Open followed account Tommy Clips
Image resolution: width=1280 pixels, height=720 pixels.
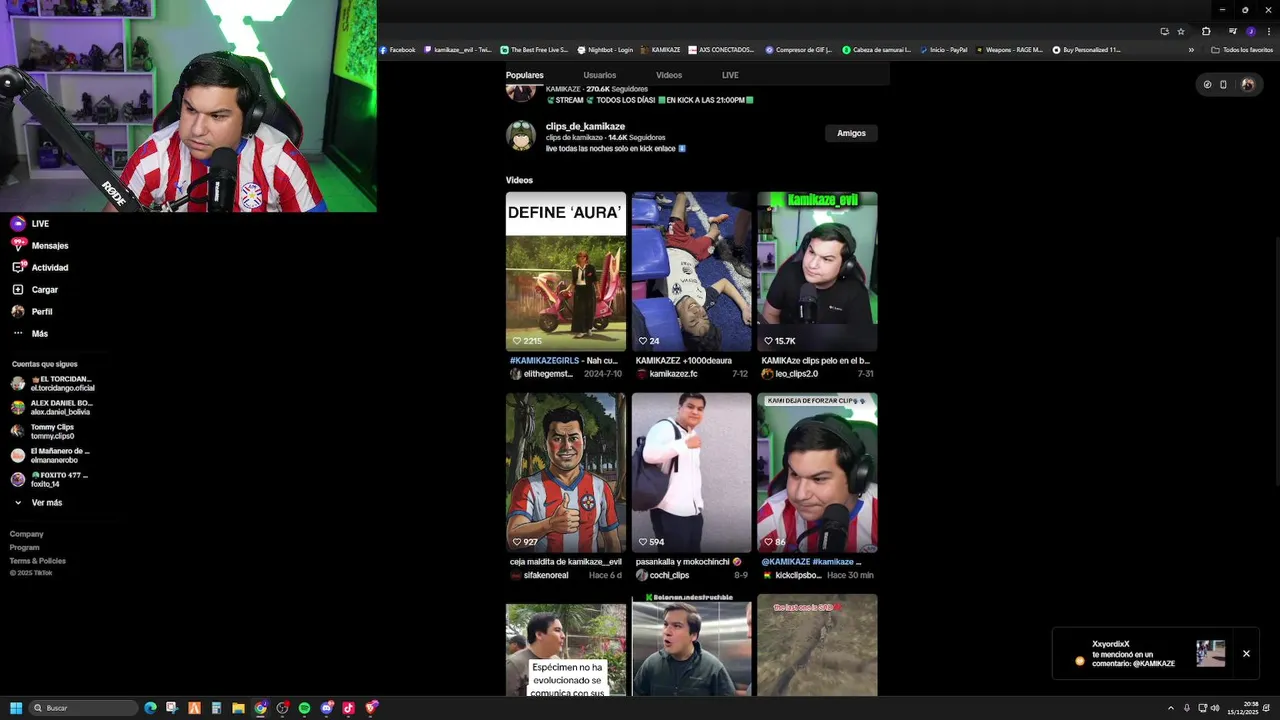click(x=42, y=431)
